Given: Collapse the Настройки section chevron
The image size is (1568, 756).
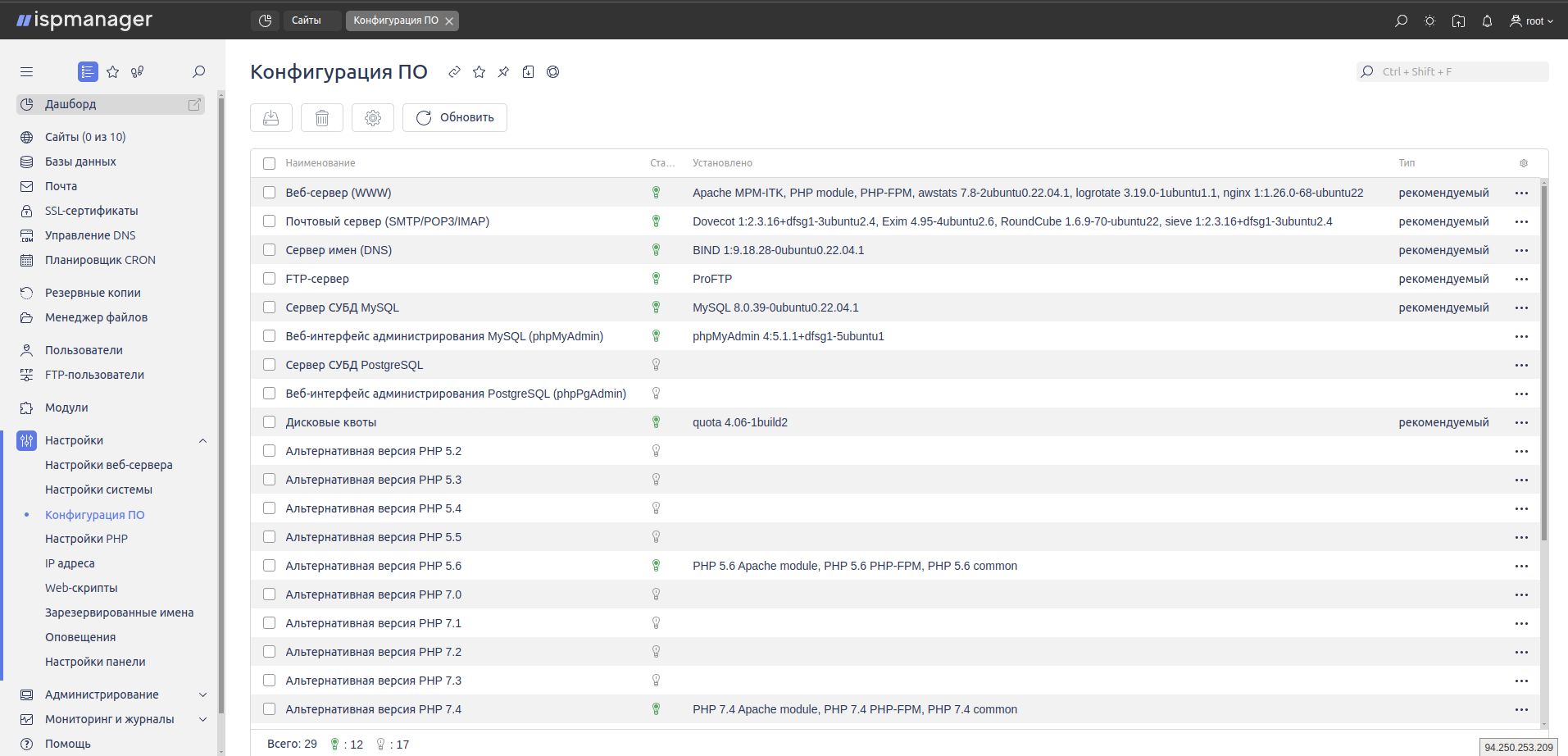Looking at the screenshot, I should pos(202,441).
